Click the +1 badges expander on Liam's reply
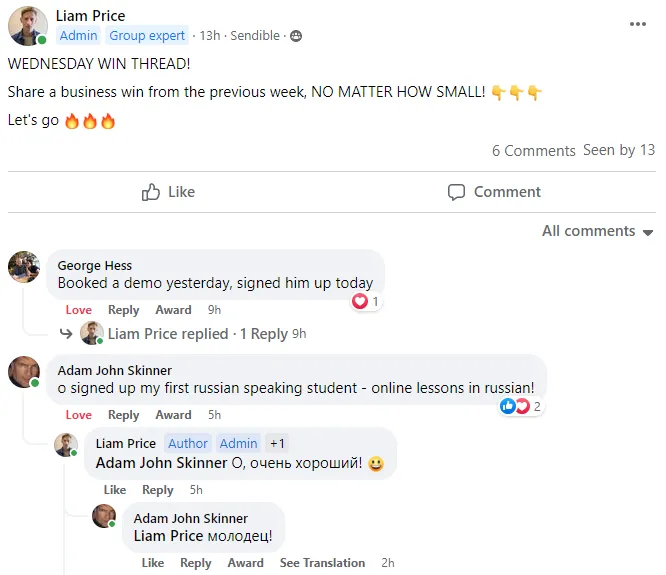This screenshot has height=575, width=666. pos(277,443)
